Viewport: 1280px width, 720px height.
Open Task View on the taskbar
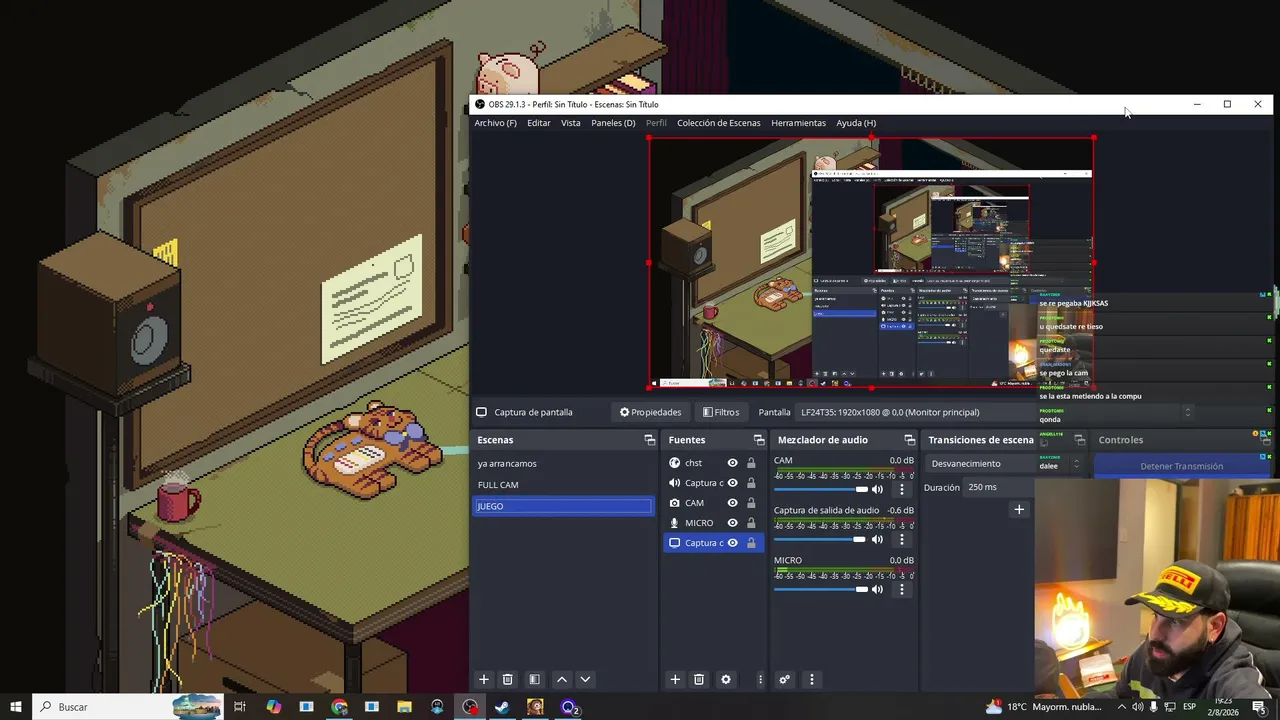point(240,707)
